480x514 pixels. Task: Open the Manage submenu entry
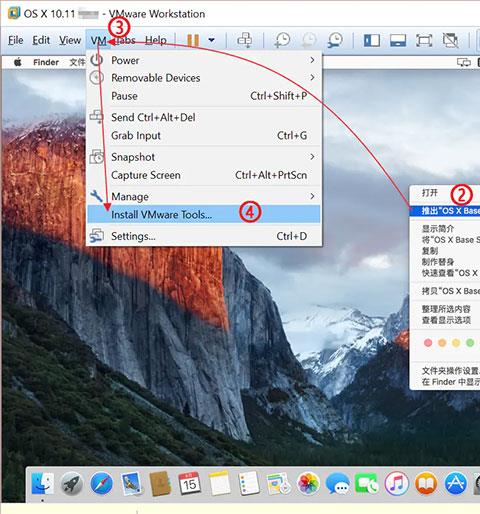[x=204, y=196]
